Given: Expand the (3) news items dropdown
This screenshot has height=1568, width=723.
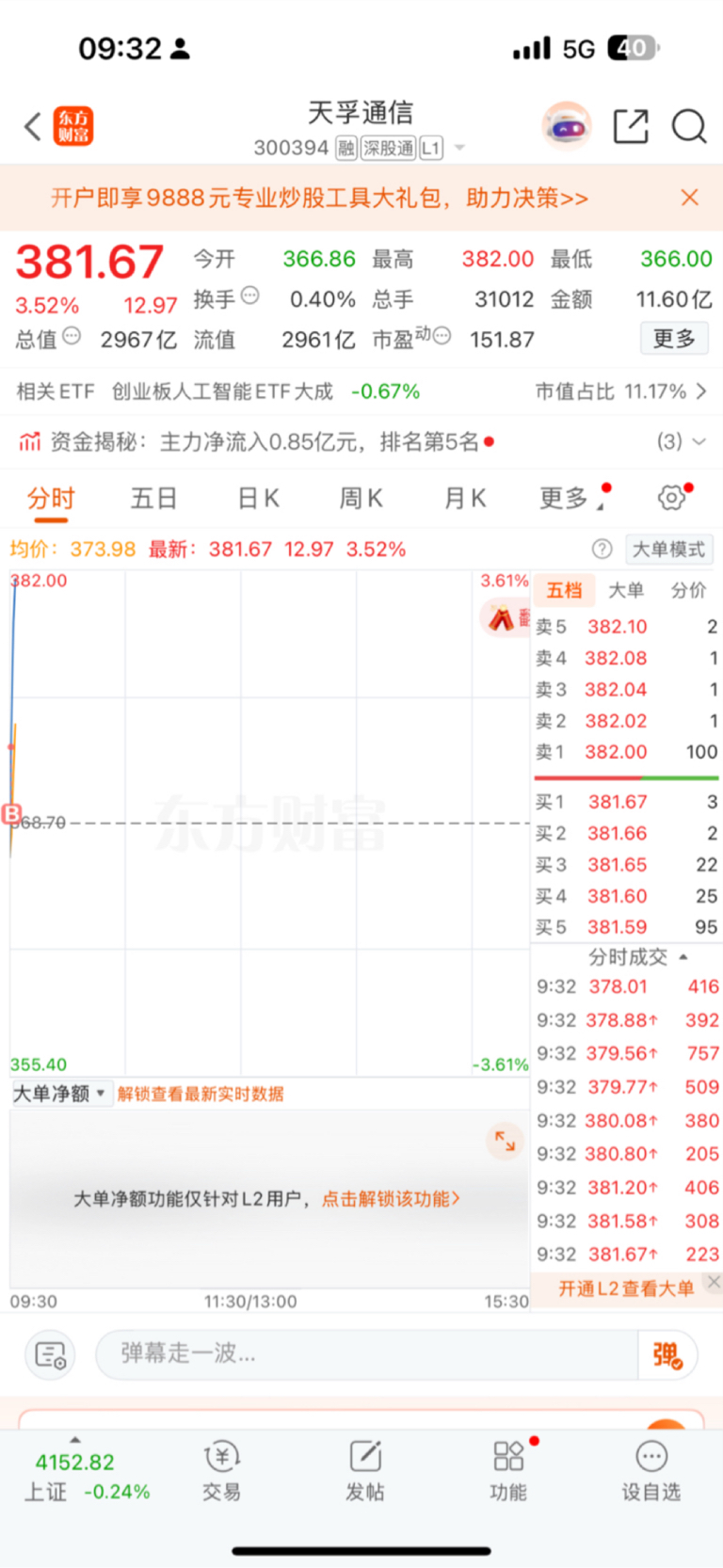Looking at the screenshot, I should (682, 441).
